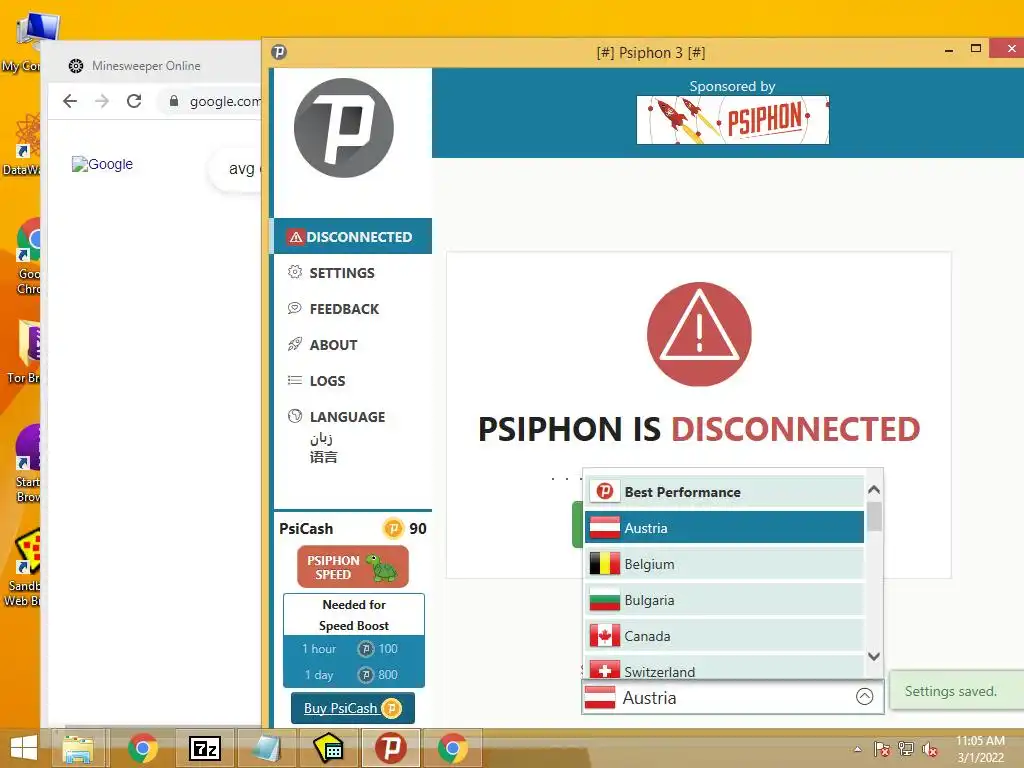Image resolution: width=1024 pixels, height=768 pixels.
Task: Click the Action Center flag tray icon
Action: pyautogui.click(x=882, y=749)
